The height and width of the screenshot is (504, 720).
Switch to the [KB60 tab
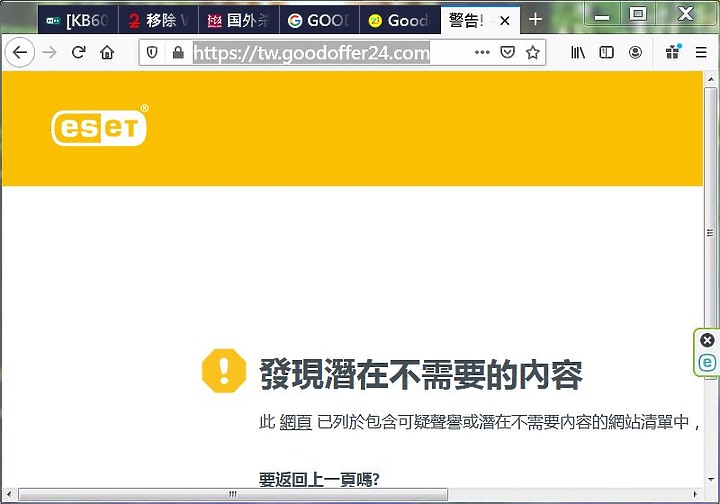click(x=78, y=20)
